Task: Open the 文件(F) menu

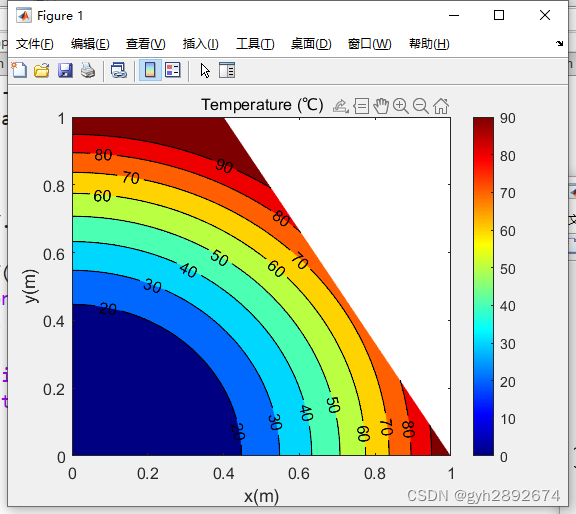Action: (x=35, y=44)
